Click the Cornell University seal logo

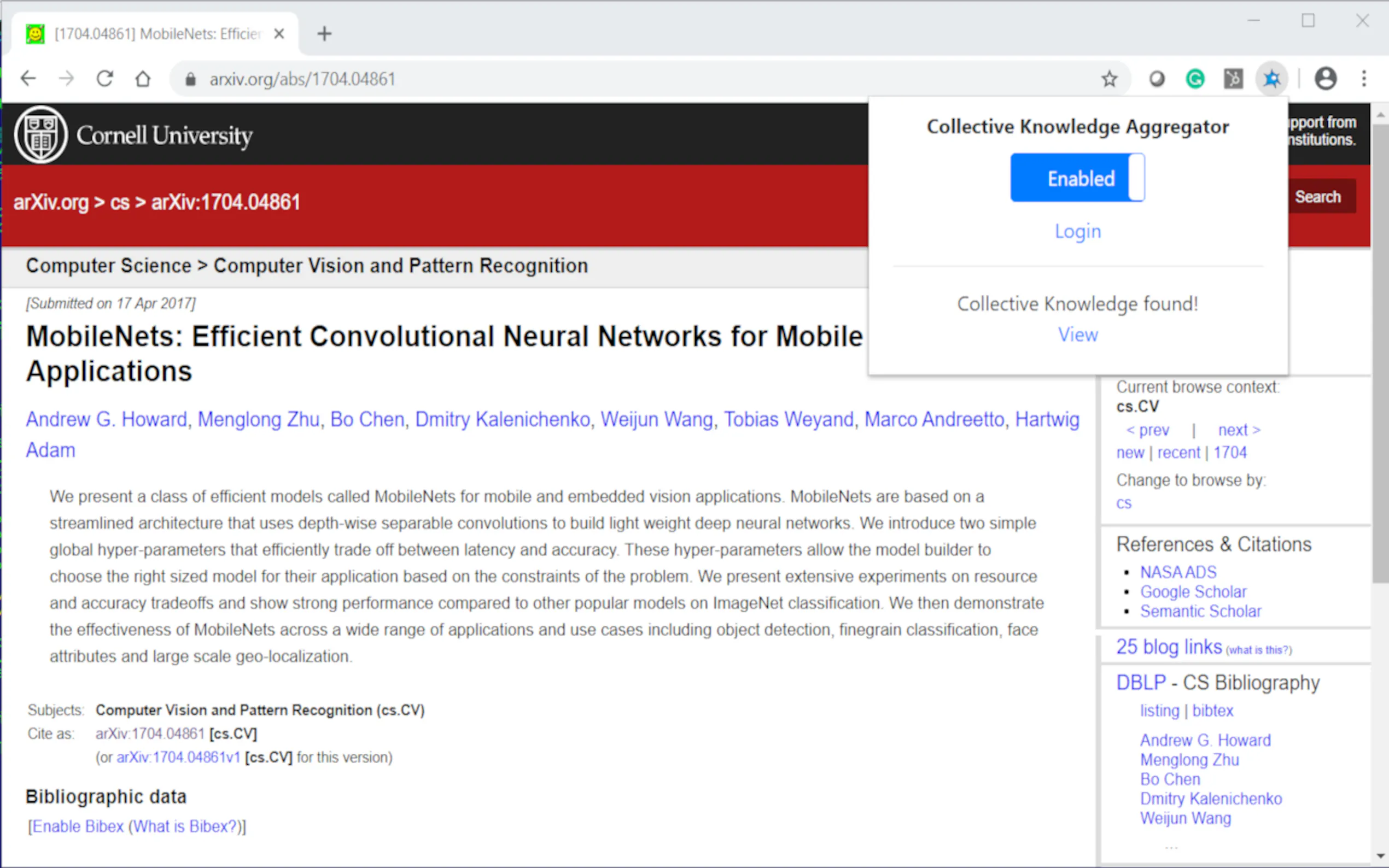click(x=42, y=135)
